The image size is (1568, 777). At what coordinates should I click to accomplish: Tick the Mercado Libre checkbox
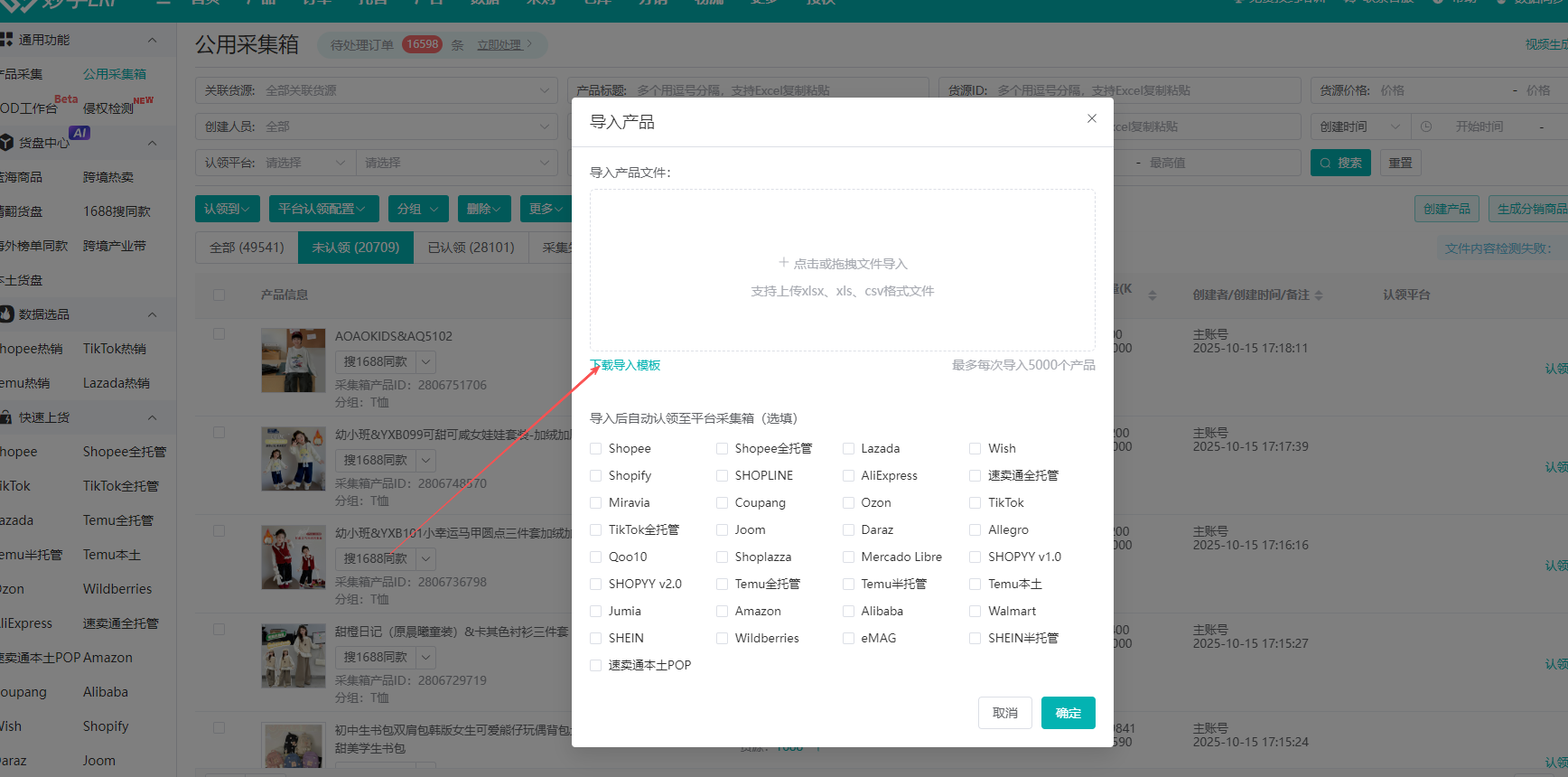pos(849,557)
